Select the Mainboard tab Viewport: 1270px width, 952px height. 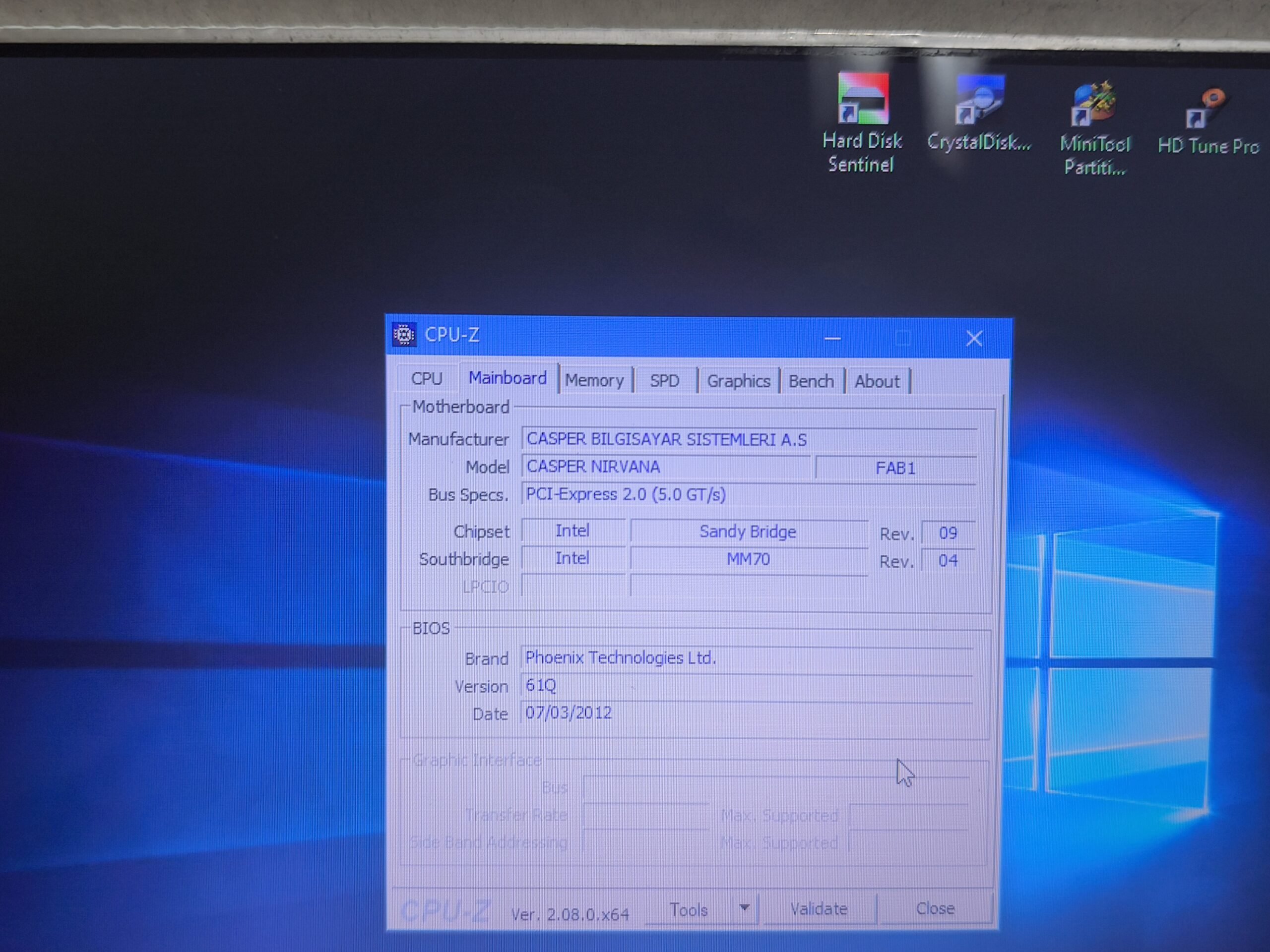tap(508, 378)
